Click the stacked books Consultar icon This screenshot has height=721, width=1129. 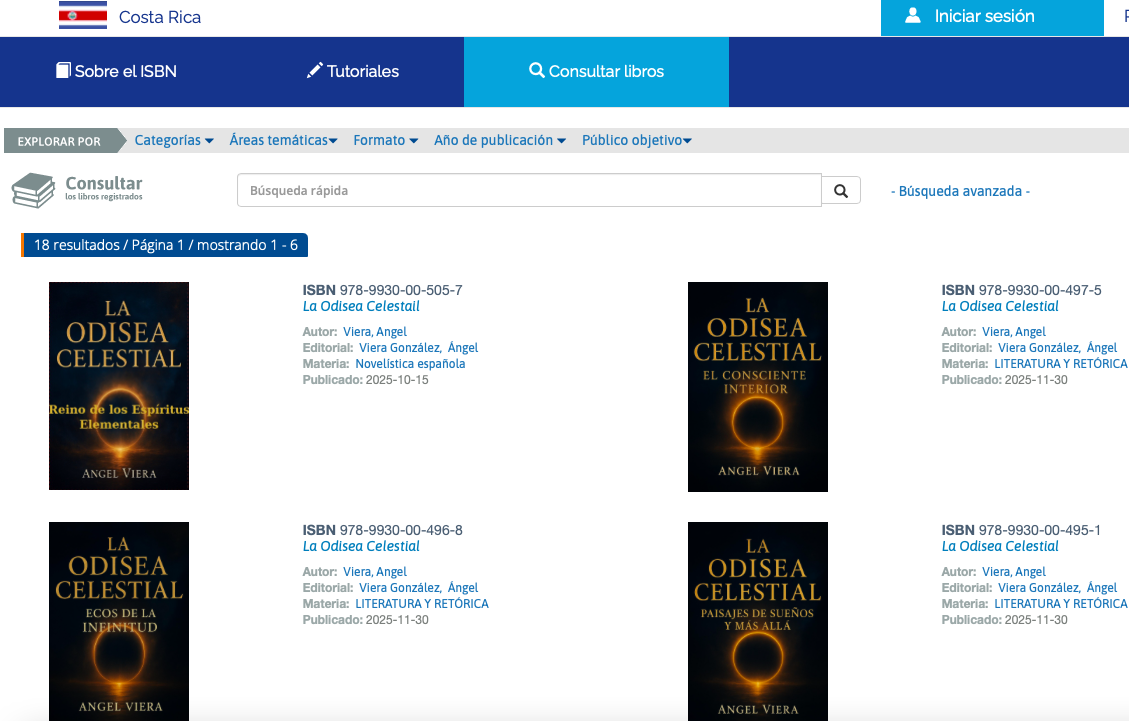point(33,190)
